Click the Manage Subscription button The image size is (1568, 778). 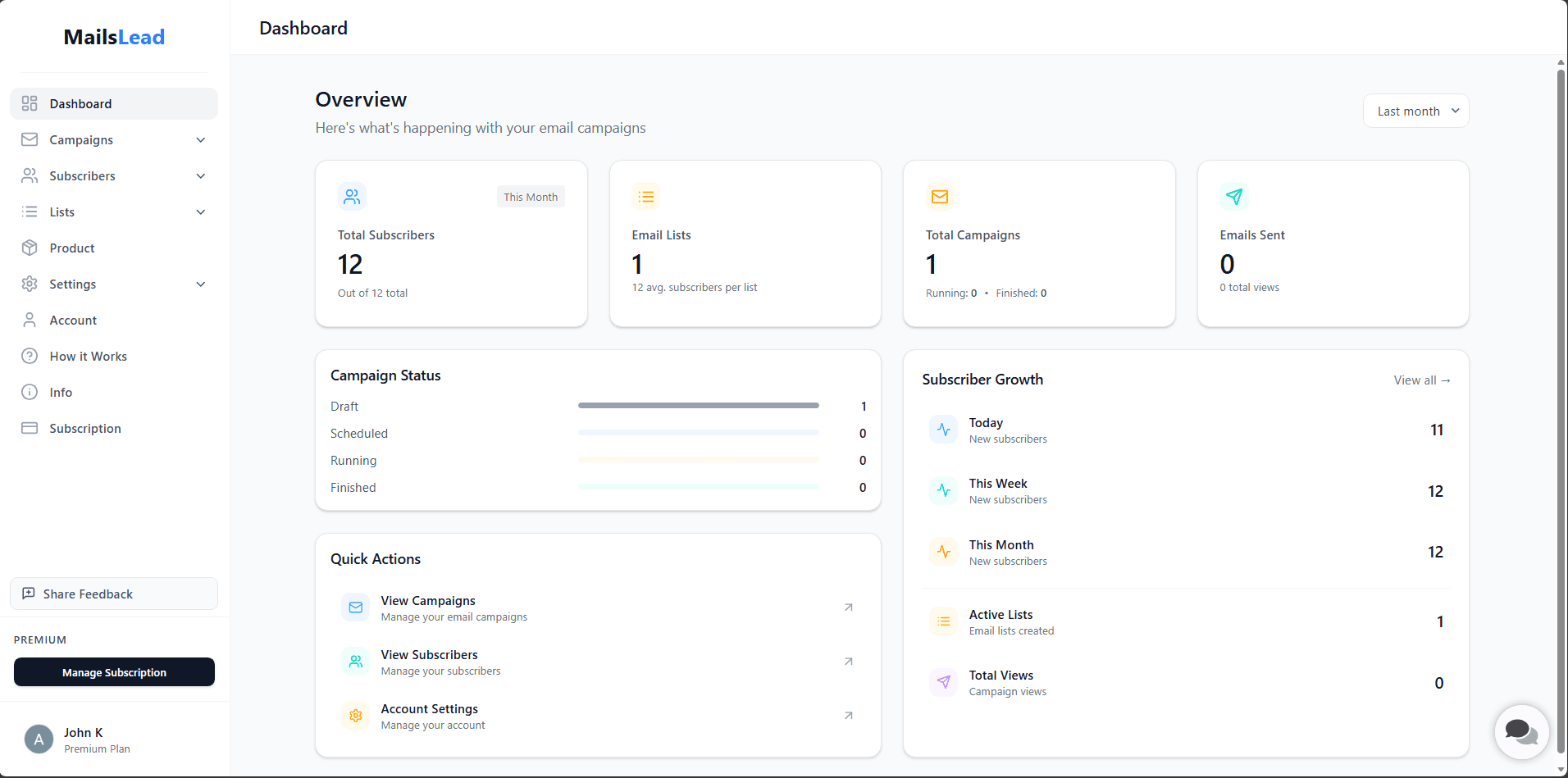click(114, 671)
